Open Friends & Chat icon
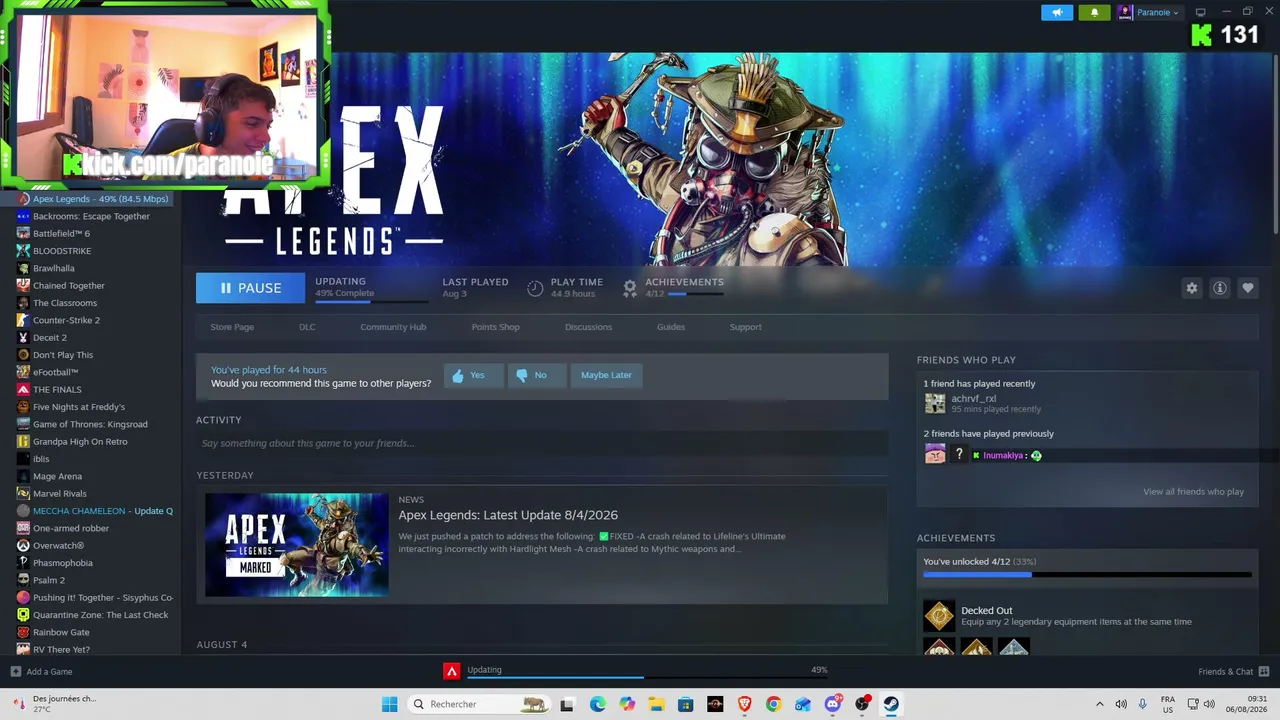The height and width of the screenshot is (720, 1280). tap(1264, 671)
